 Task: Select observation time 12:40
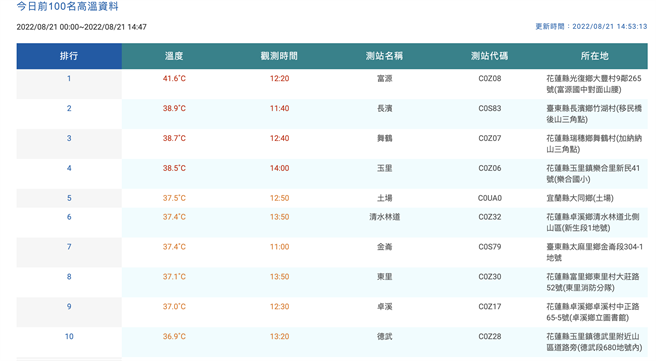[x=279, y=138]
